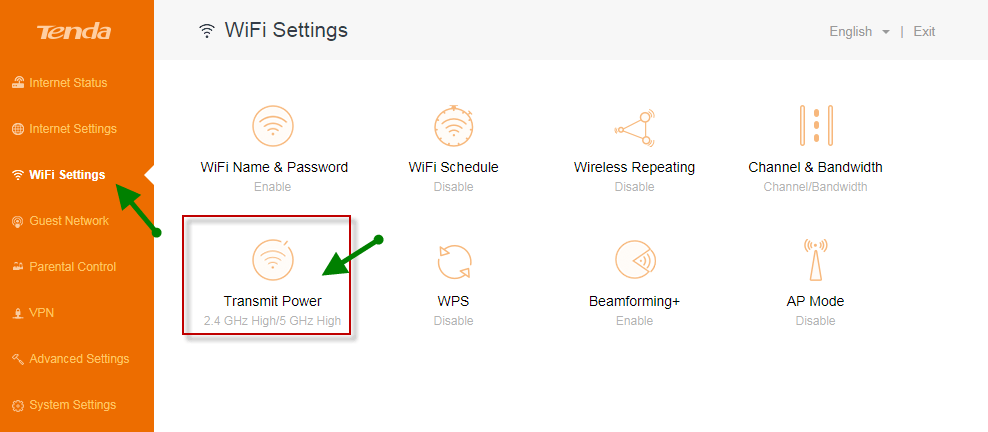The width and height of the screenshot is (988, 432).
Task: Expand the English language dropdown
Action: (x=859, y=31)
